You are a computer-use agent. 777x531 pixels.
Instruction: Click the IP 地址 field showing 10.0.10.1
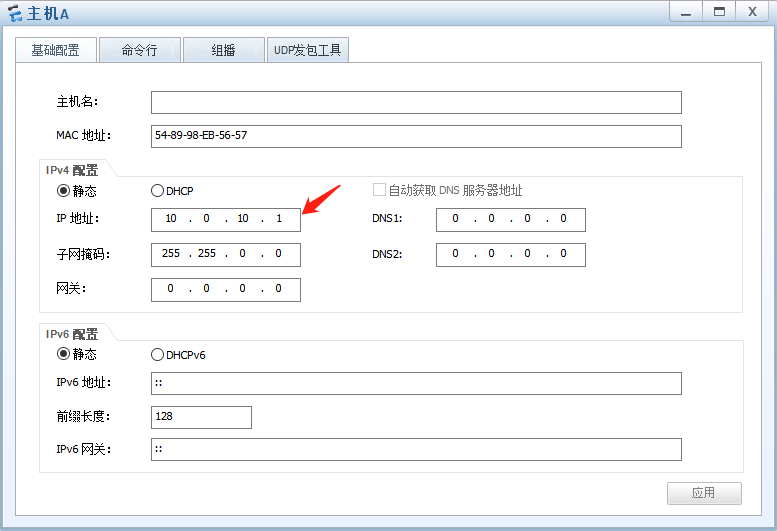pos(226,219)
